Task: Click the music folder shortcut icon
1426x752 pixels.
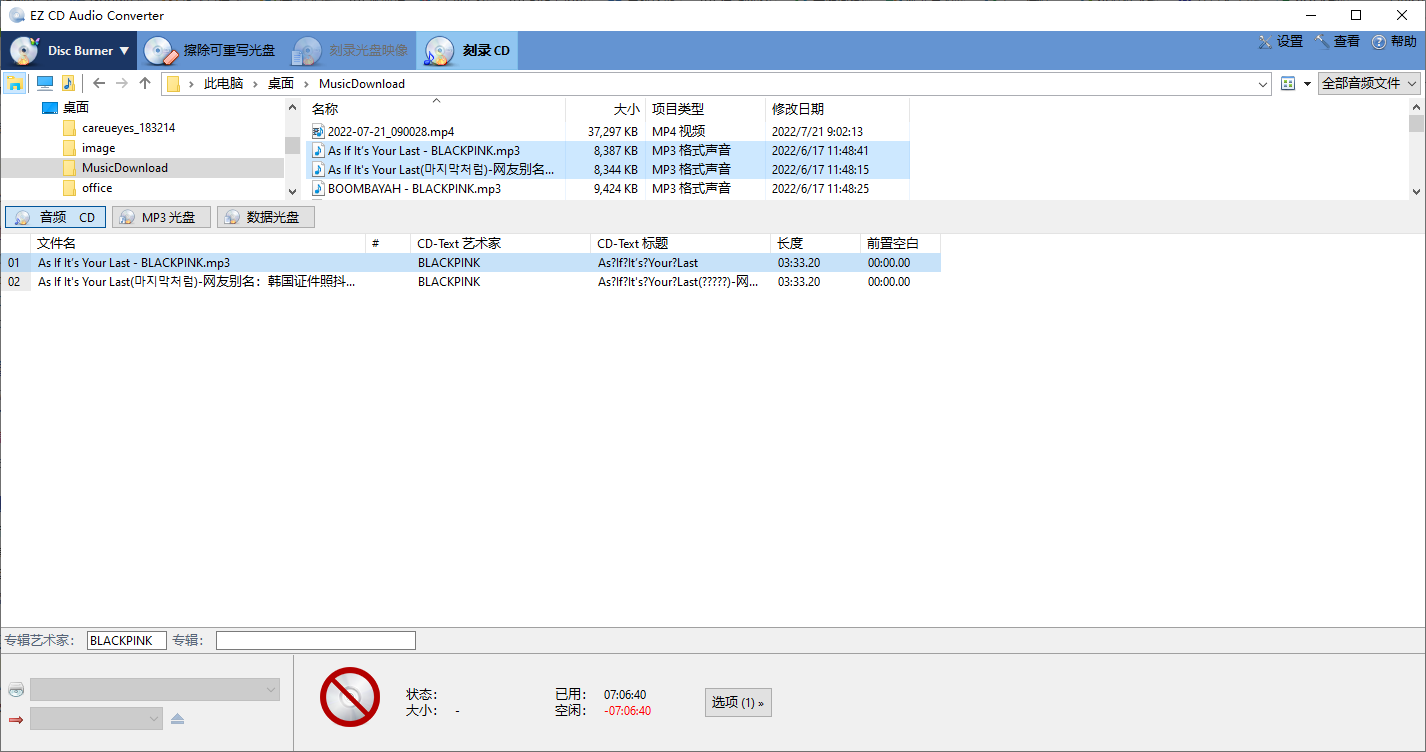Action: (68, 83)
